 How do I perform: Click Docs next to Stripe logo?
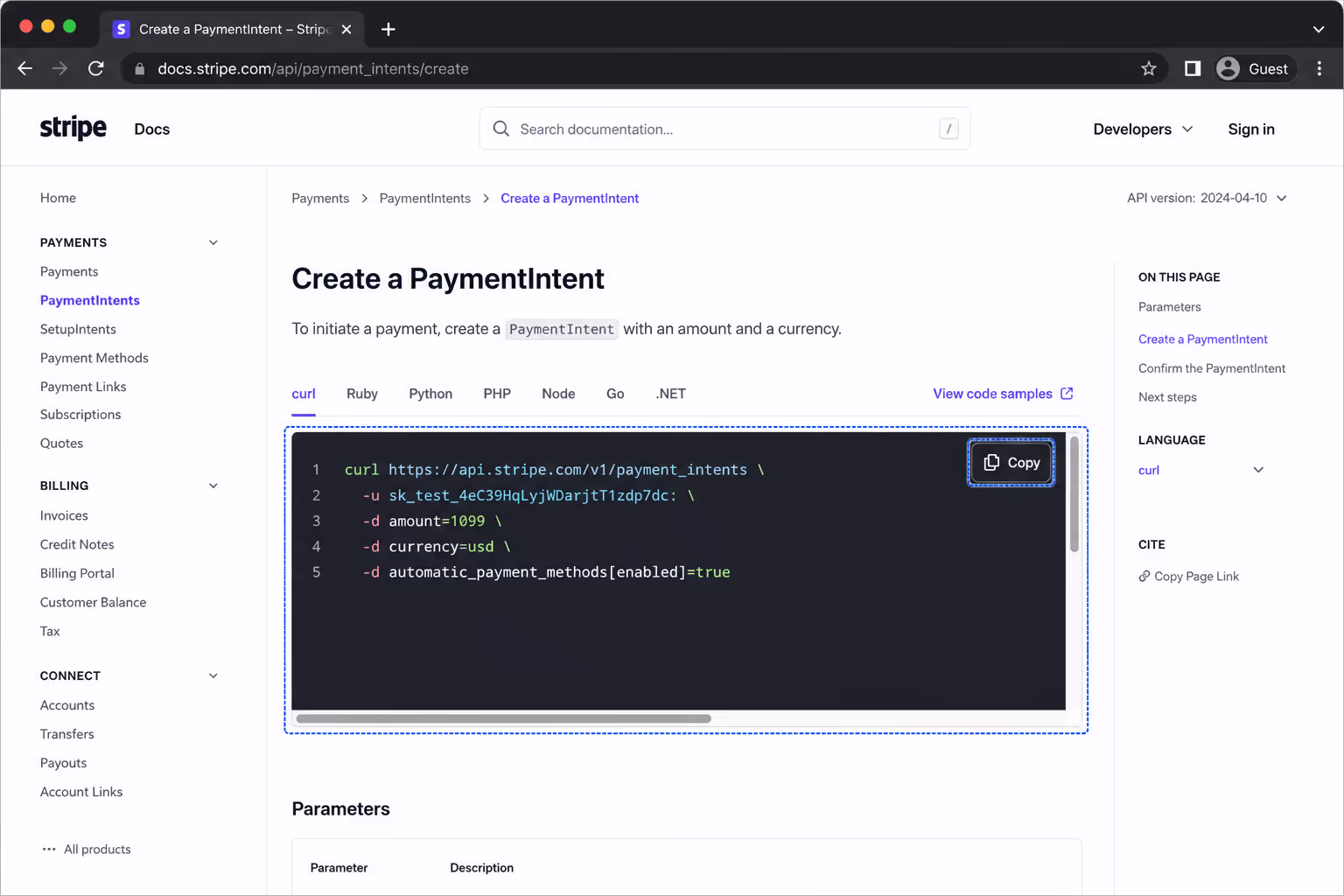pyautogui.click(x=152, y=129)
